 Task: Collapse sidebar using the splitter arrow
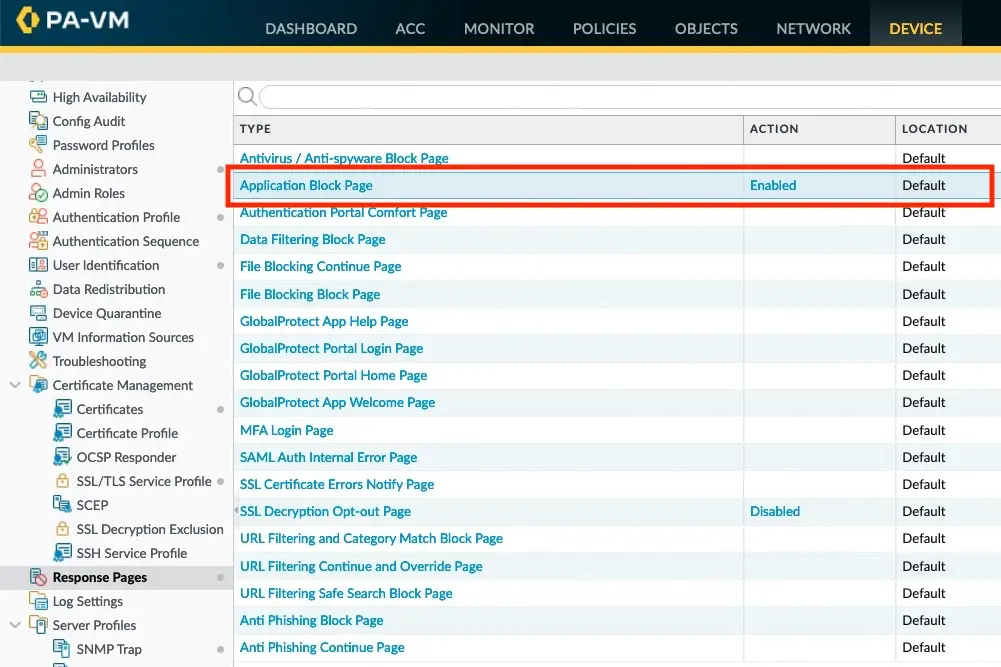coord(236,510)
